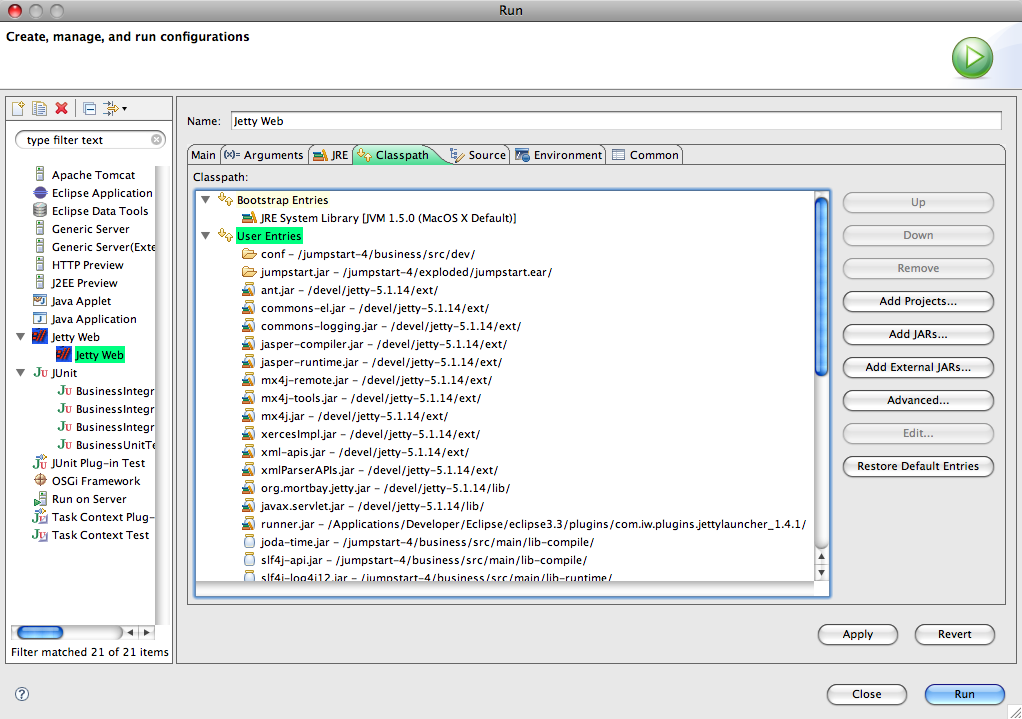Click the Duplicate configuration icon
Viewport: 1022px width, 719px height.
(40, 108)
